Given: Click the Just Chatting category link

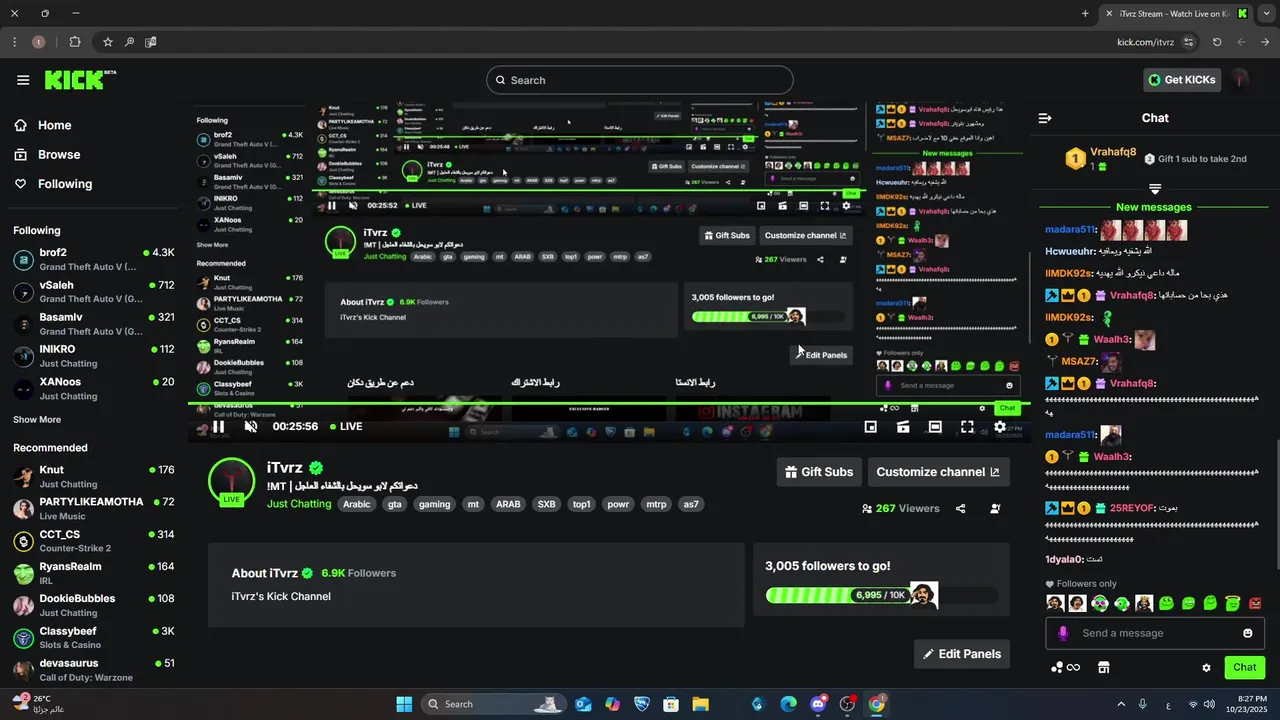Looking at the screenshot, I should pyautogui.click(x=299, y=504).
